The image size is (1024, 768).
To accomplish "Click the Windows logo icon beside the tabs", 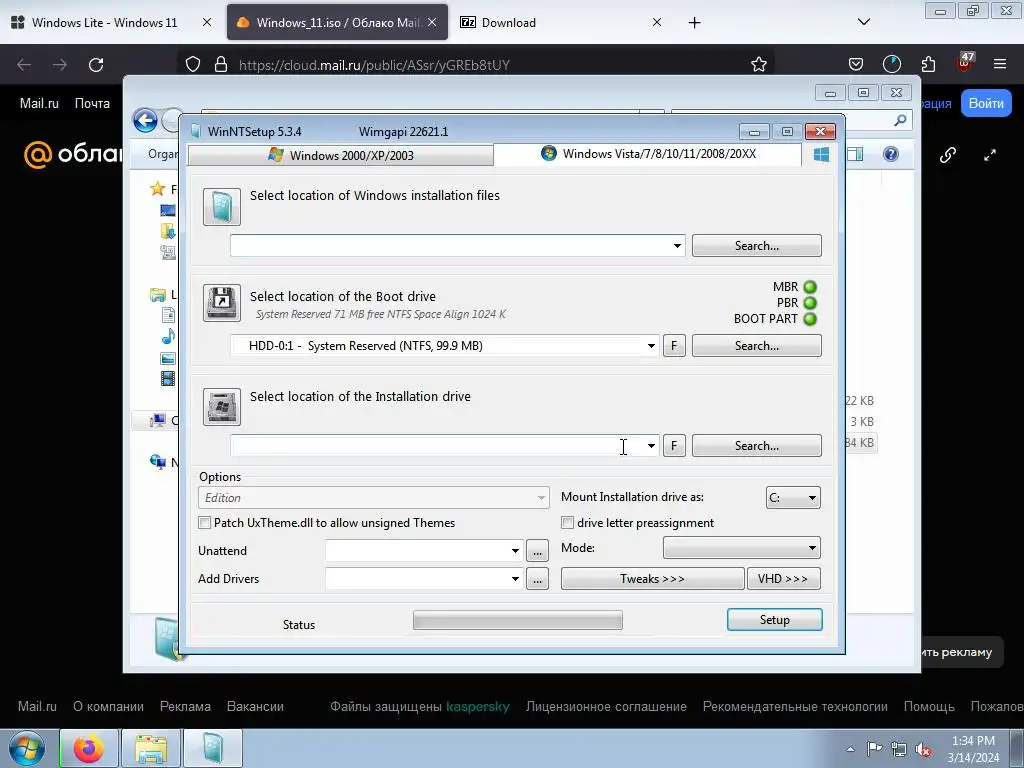I will (x=821, y=154).
